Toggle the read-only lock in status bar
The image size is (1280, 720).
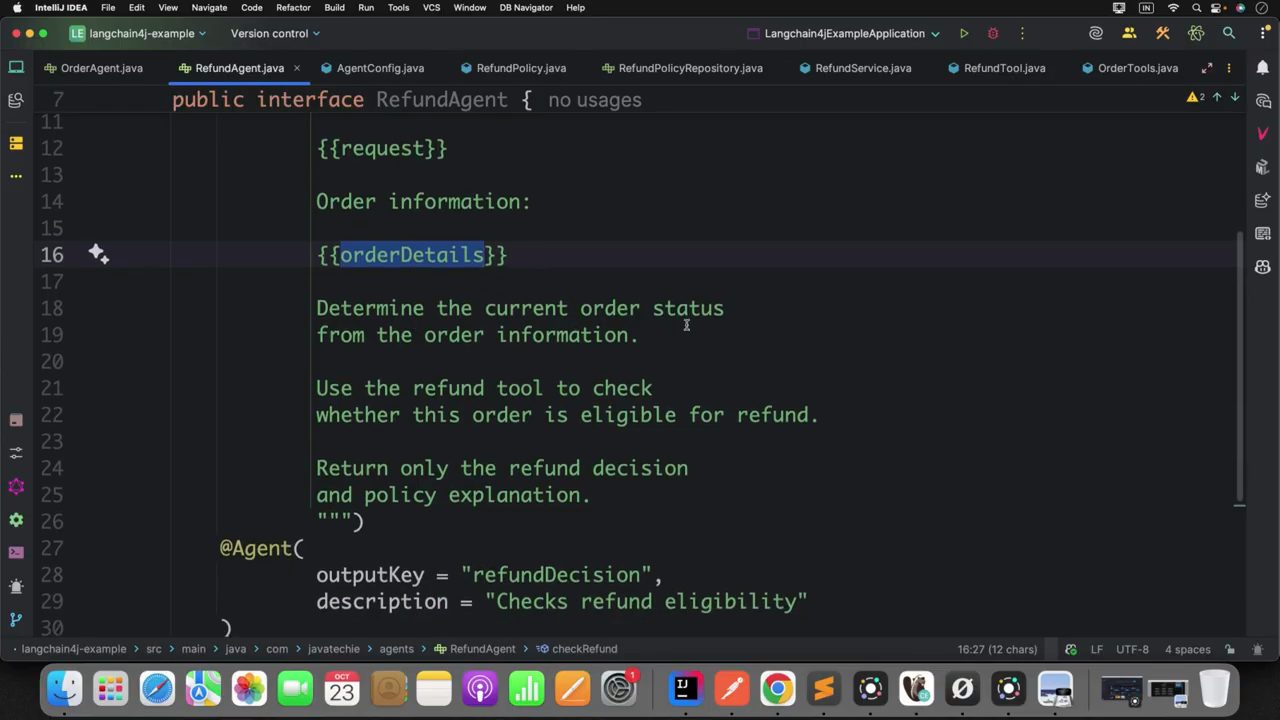1230,649
